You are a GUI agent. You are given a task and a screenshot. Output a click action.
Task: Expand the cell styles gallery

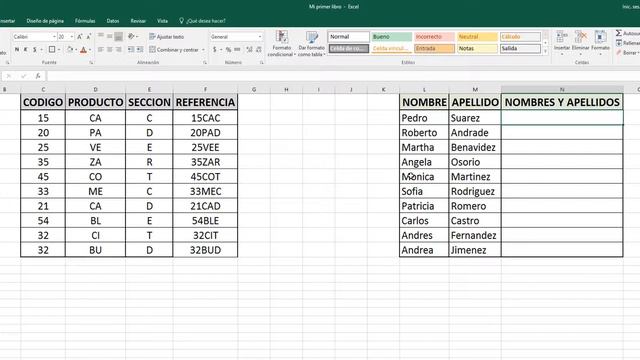[x=545, y=51]
